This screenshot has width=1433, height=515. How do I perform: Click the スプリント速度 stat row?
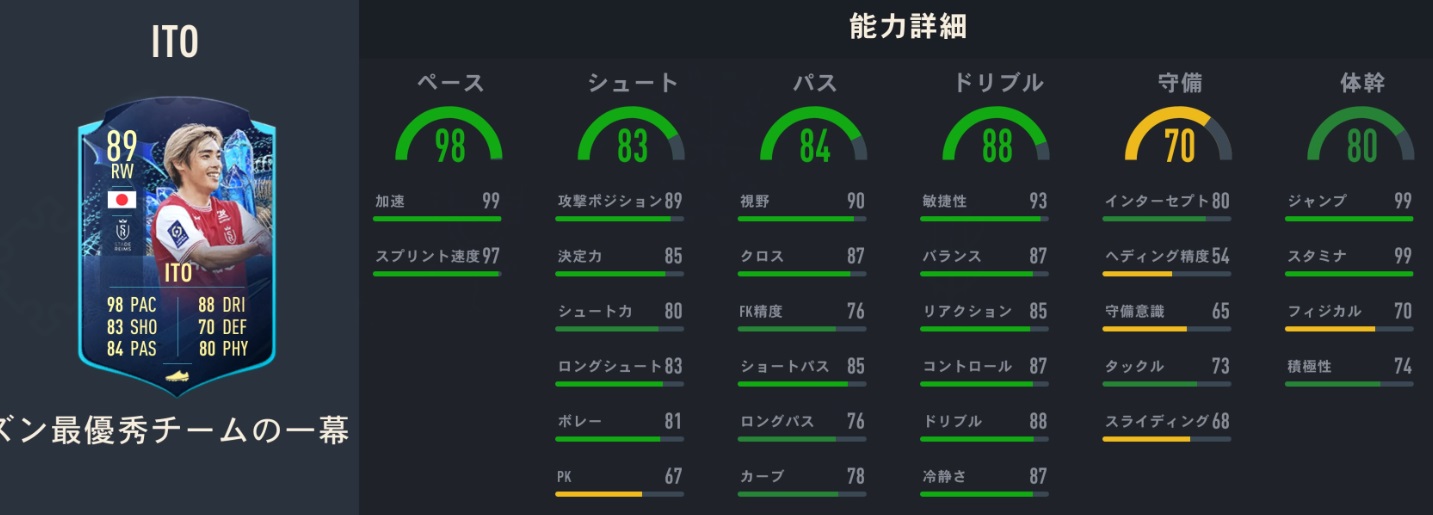[x=437, y=257]
